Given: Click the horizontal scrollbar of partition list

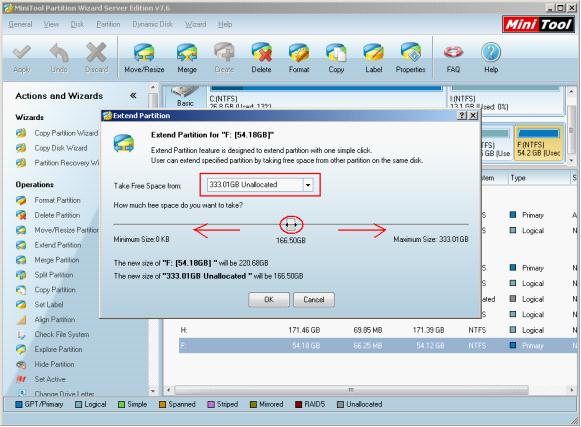Looking at the screenshot, I should click(x=351, y=390).
